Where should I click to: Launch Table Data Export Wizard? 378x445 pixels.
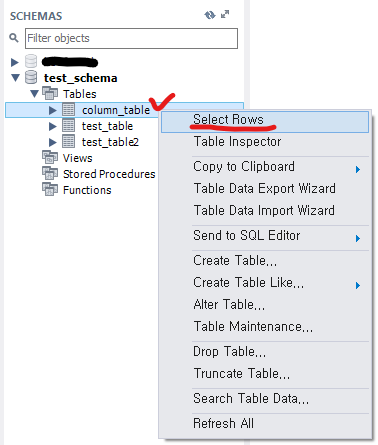[265, 188]
